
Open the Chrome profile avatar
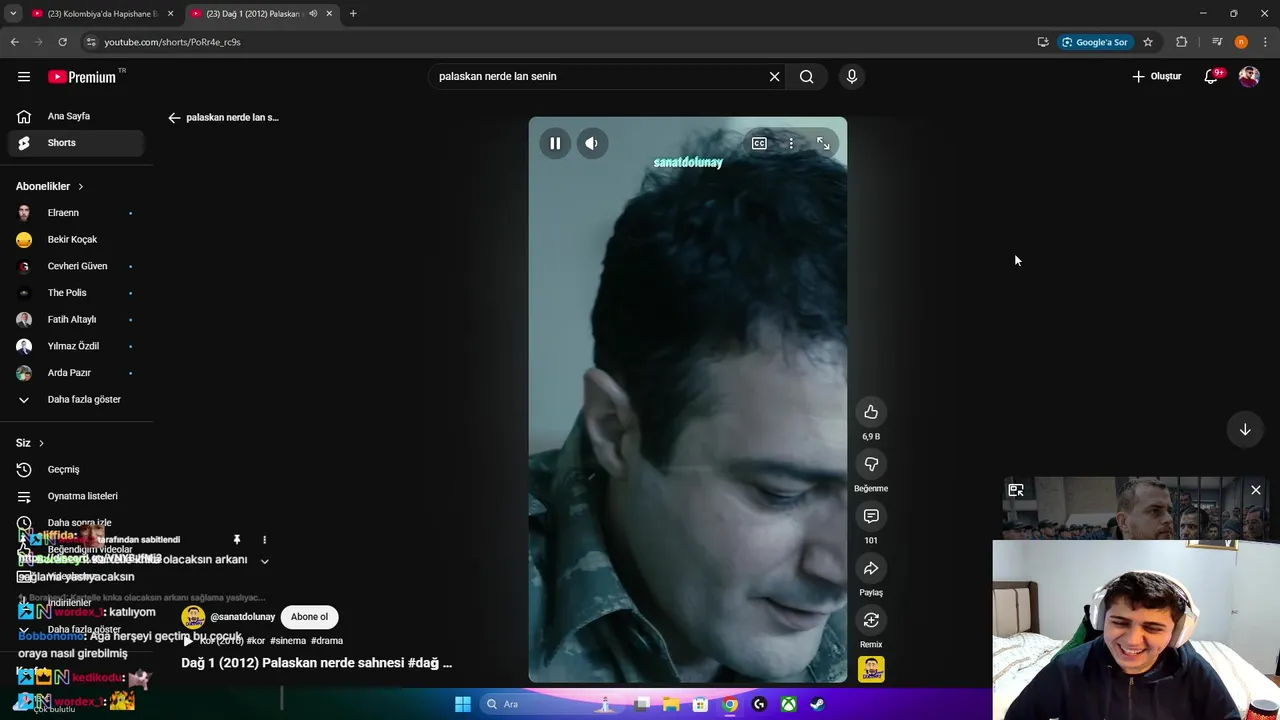tap(1241, 42)
